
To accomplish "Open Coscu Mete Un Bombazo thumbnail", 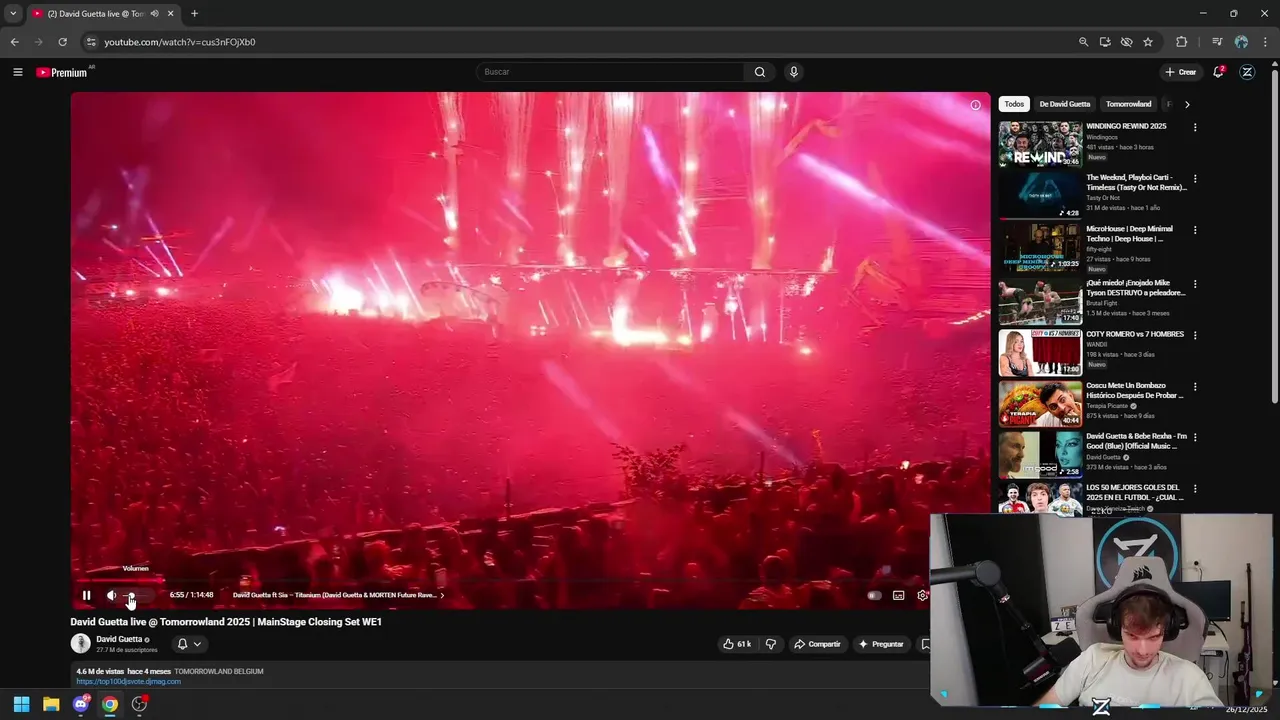I will 1040,403.
